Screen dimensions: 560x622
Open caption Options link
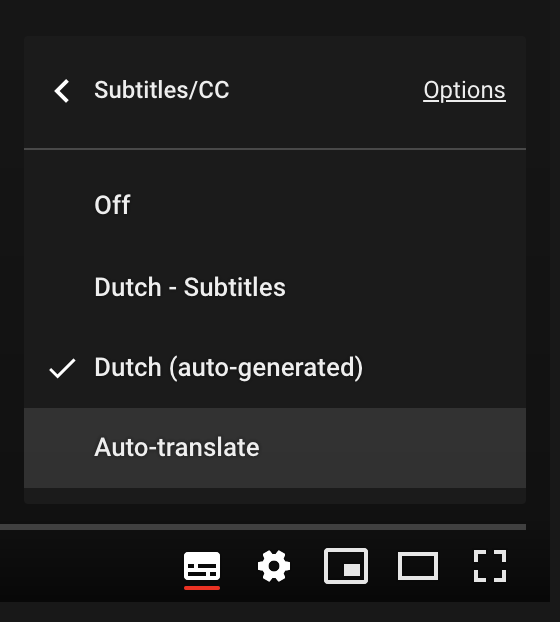(464, 91)
